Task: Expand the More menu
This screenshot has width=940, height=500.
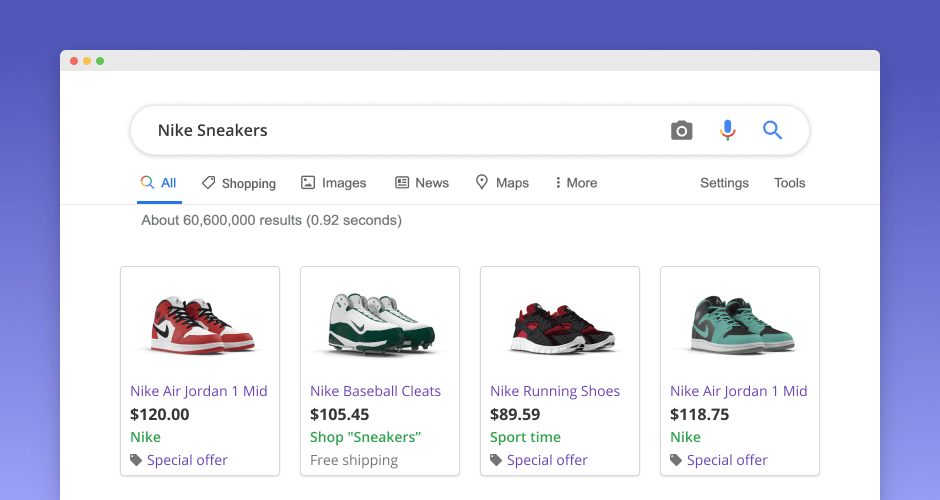Action: click(x=576, y=183)
